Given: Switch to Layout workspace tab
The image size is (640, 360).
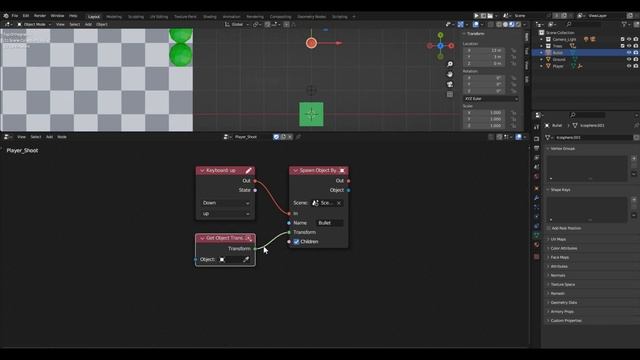Looking at the screenshot, I should coord(94,17).
